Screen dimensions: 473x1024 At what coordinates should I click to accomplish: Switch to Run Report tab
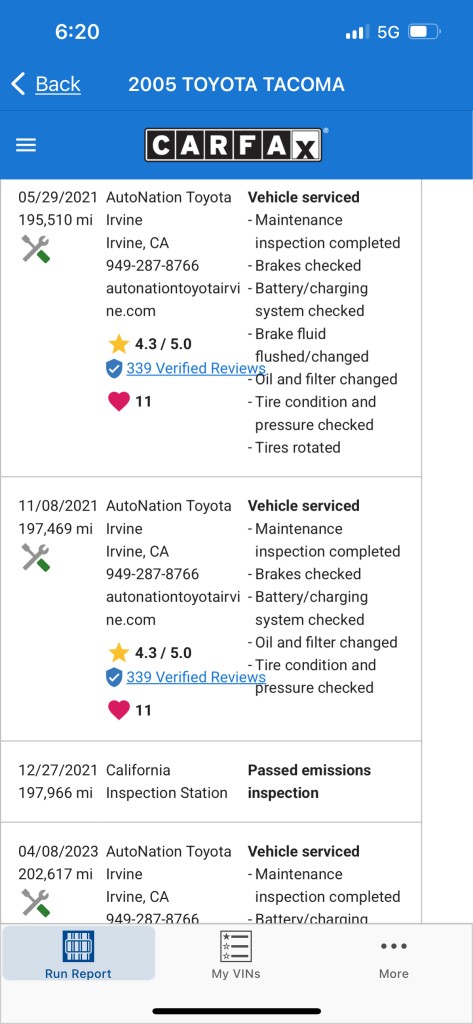[x=78, y=954]
